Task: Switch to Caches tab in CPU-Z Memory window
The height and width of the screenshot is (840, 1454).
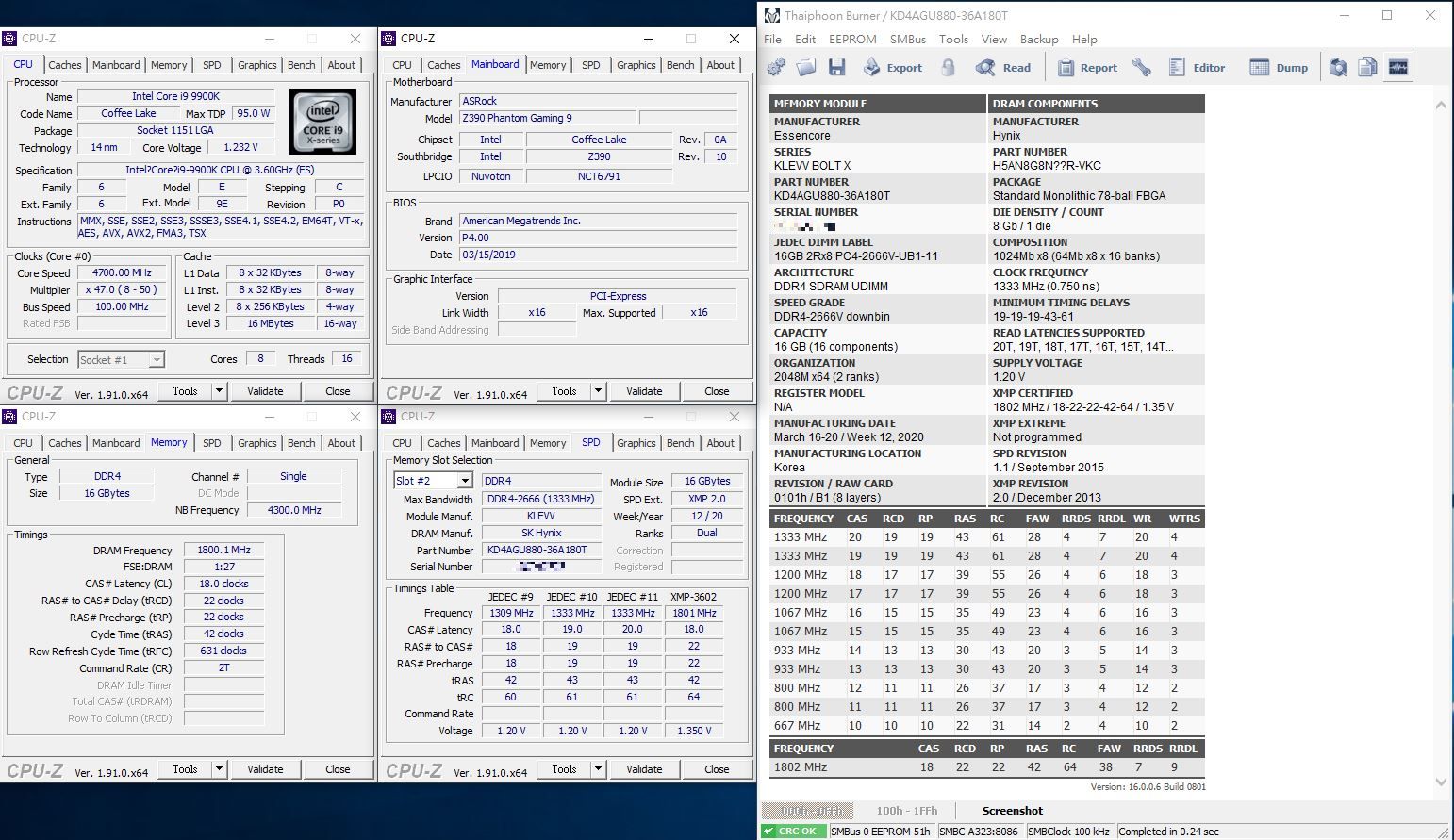Action: pyautogui.click(x=64, y=443)
